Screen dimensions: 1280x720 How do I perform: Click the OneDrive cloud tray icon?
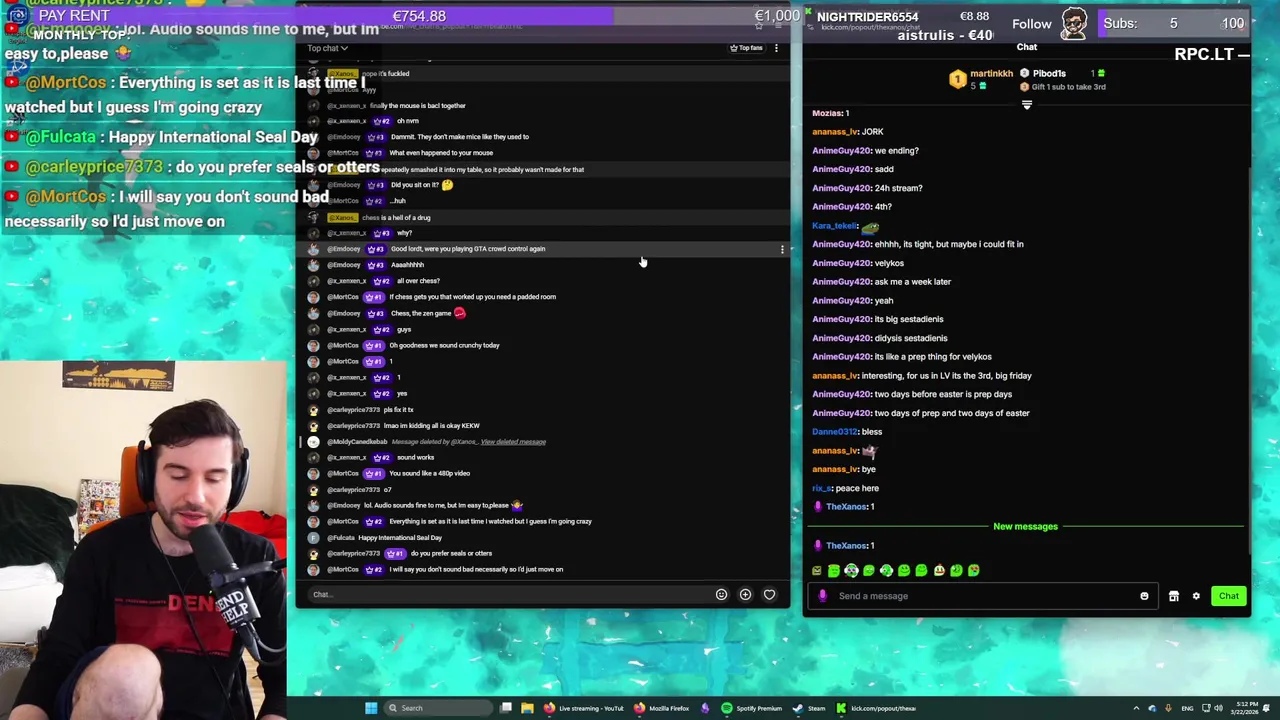pyautogui.click(x=1152, y=708)
